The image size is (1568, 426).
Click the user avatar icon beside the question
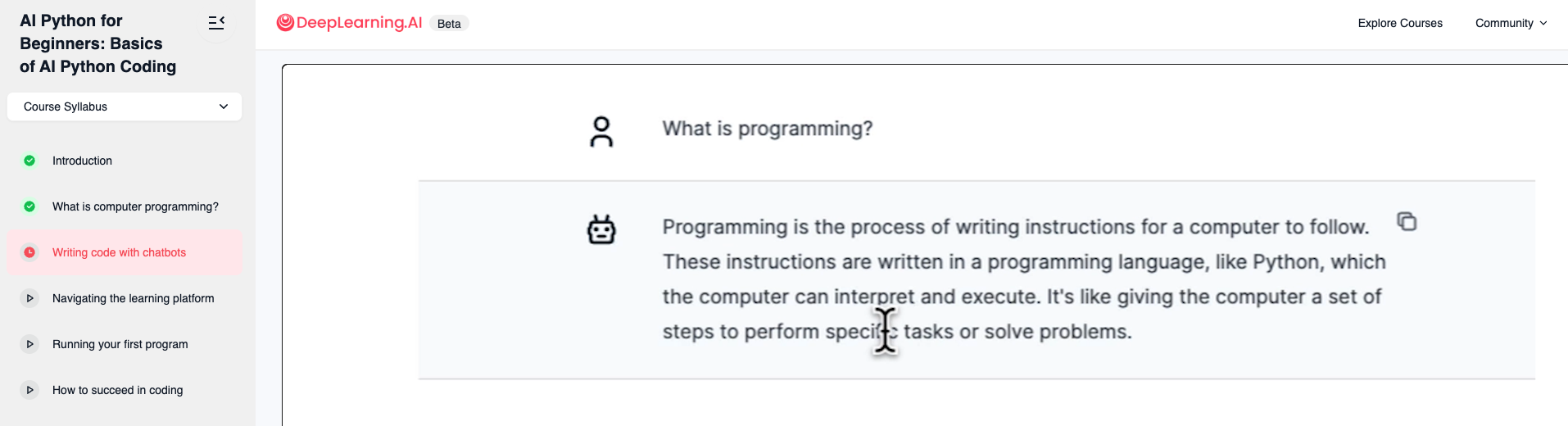point(601,131)
